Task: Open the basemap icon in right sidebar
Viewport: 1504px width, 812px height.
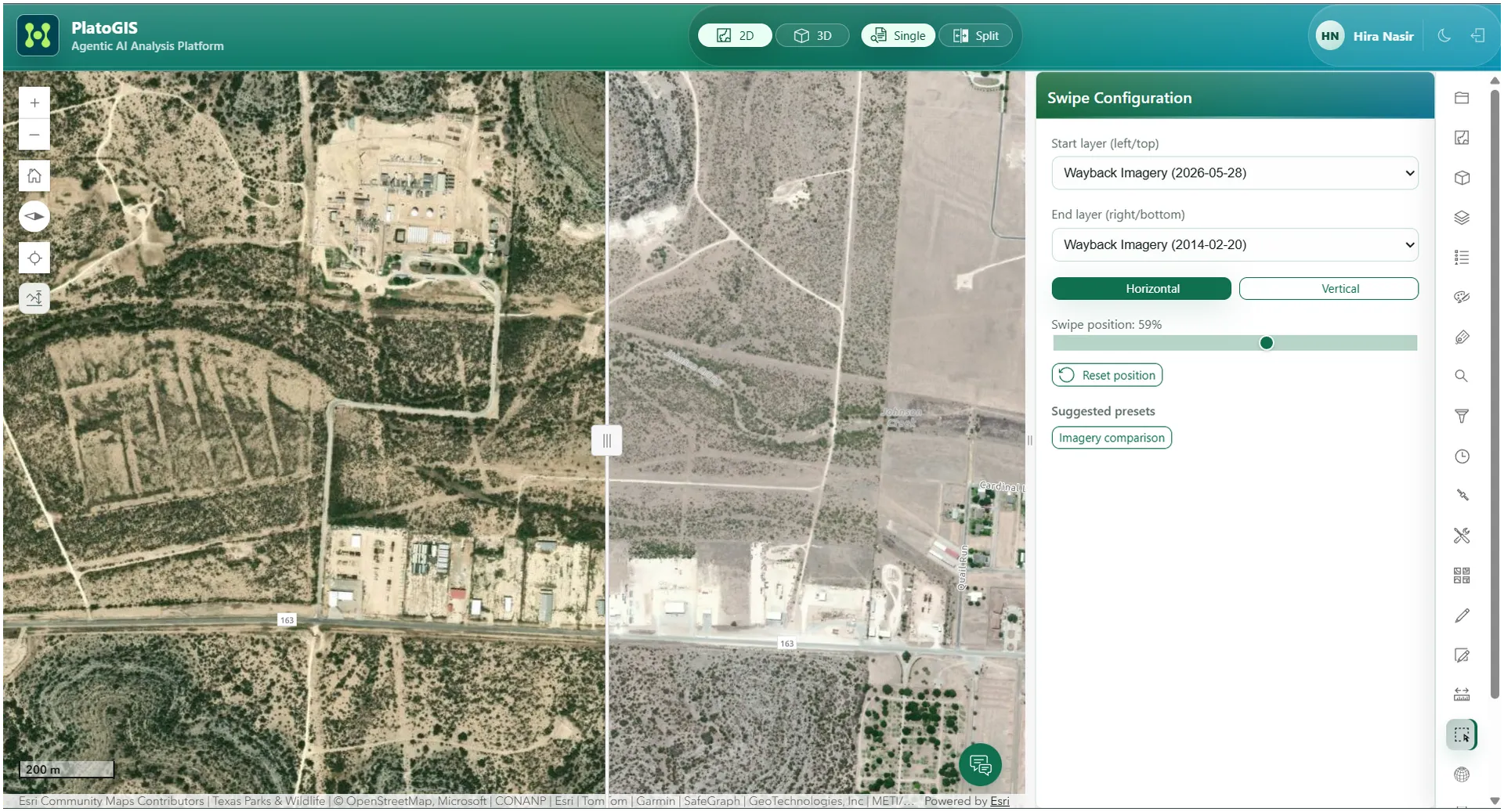Action: (x=1461, y=138)
